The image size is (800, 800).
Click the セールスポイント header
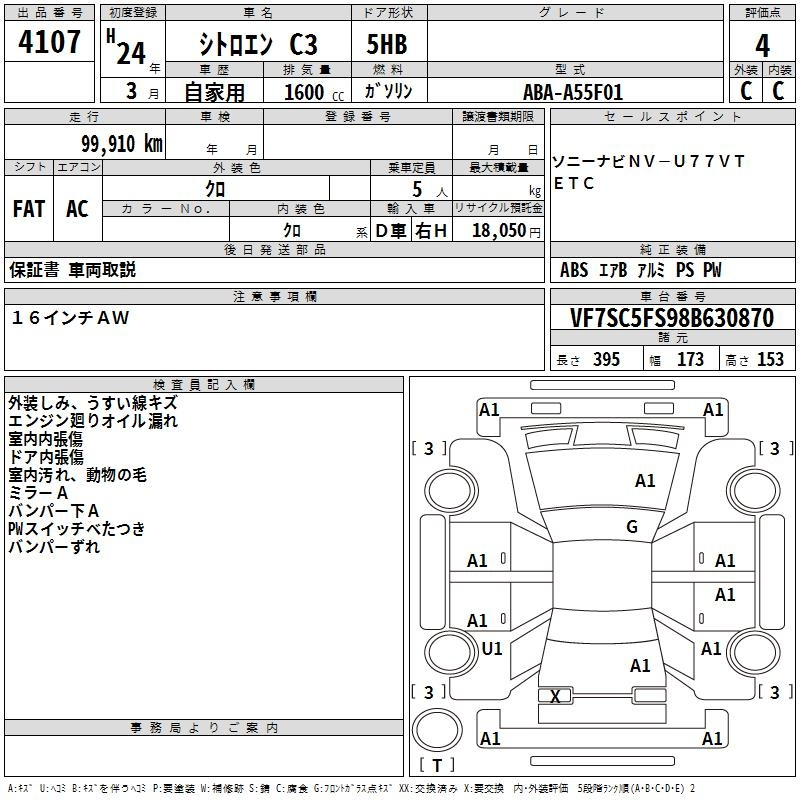672,117
